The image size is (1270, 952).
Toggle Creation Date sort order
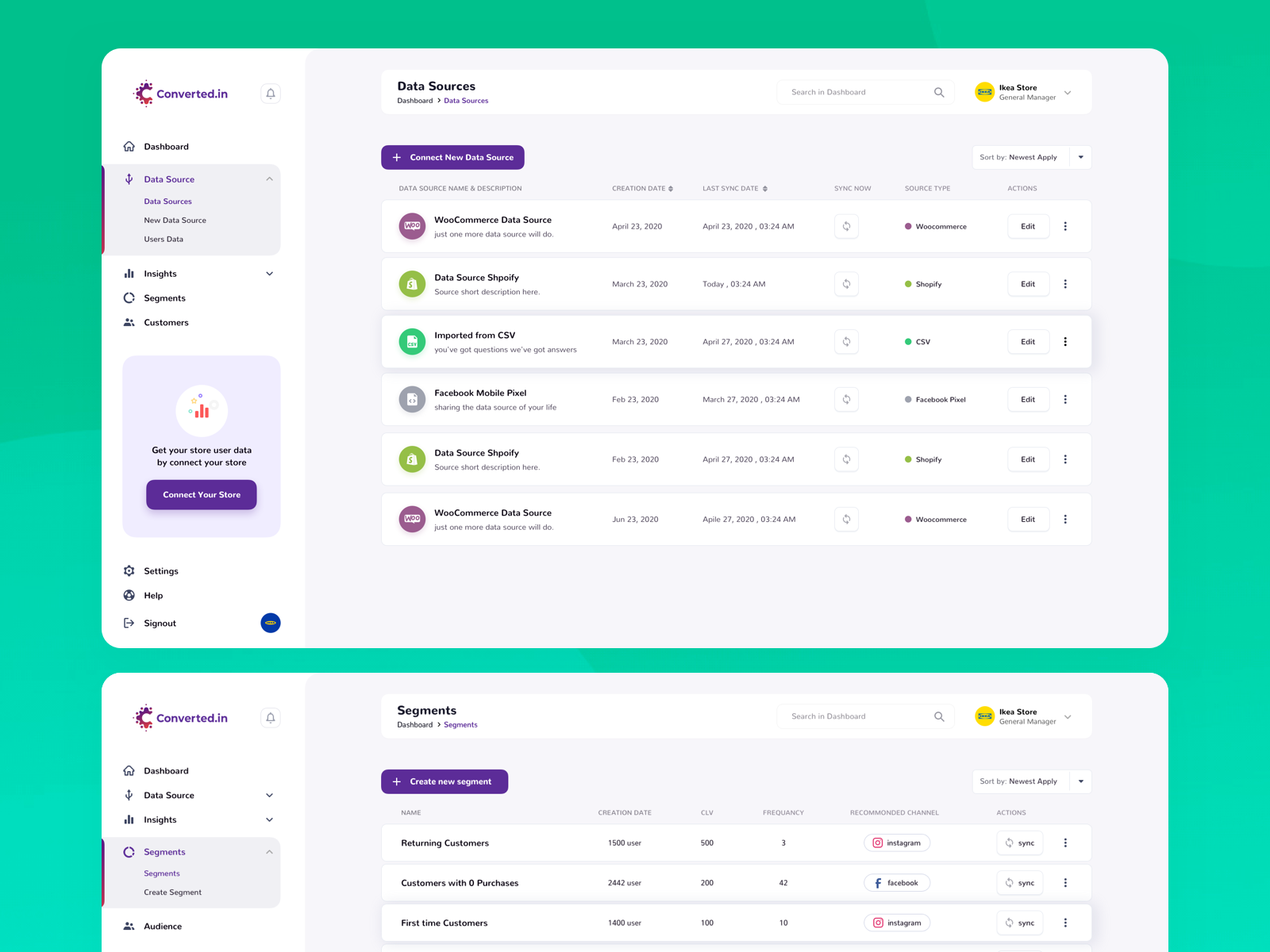tap(670, 188)
